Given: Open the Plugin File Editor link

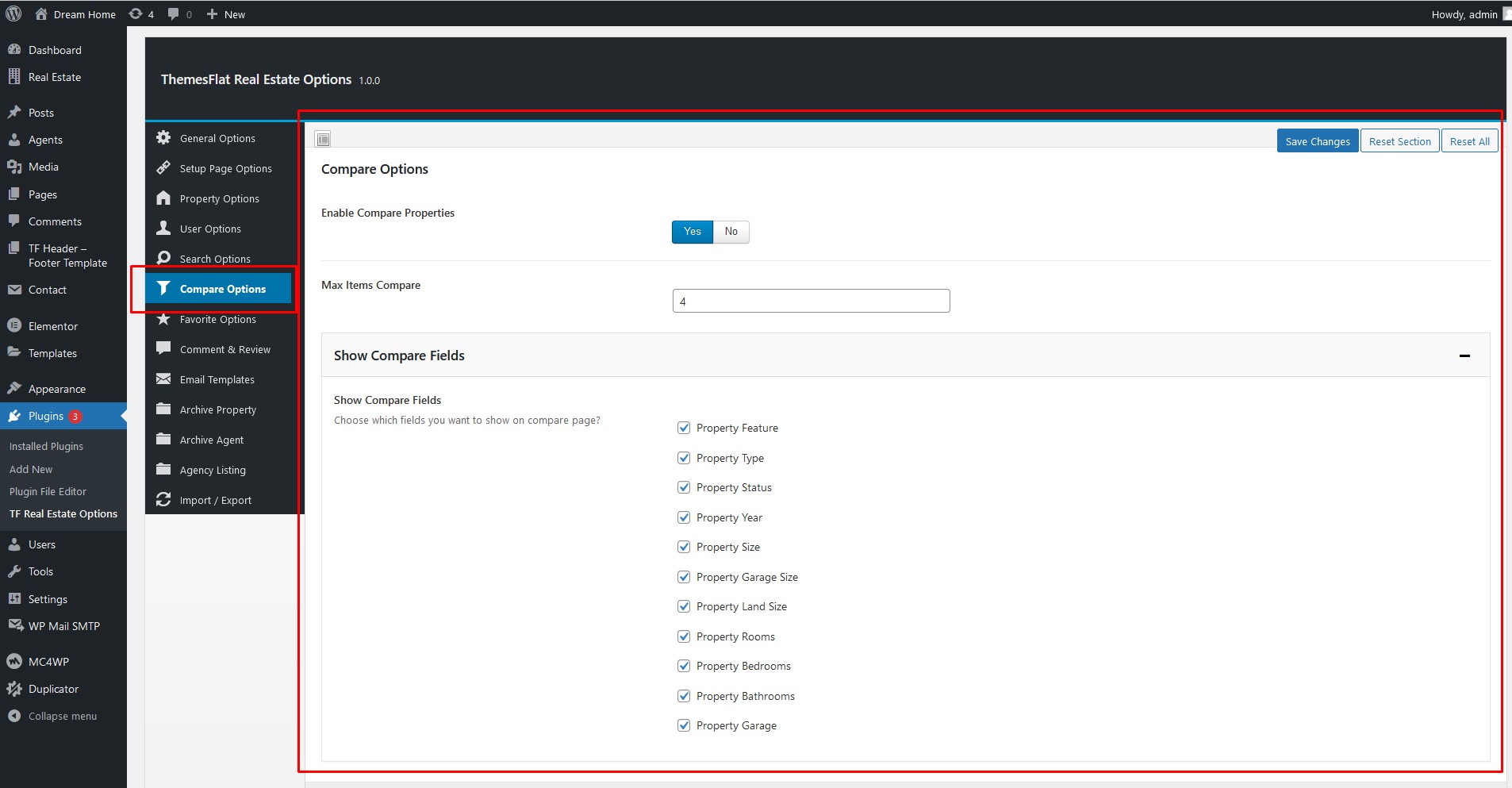Looking at the screenshot, I should (x=48, y=491).
